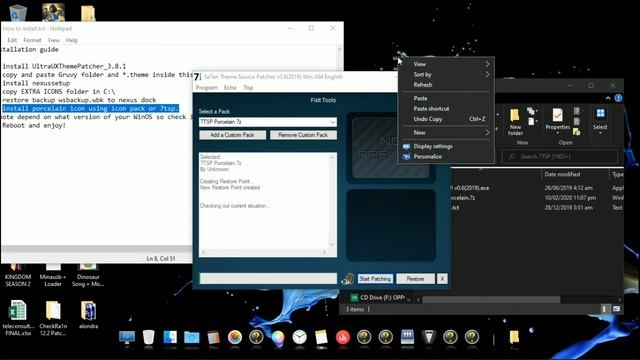Open the Dinosaur Song desktop file
640x360 pixels.
click(x=88, y=276)
